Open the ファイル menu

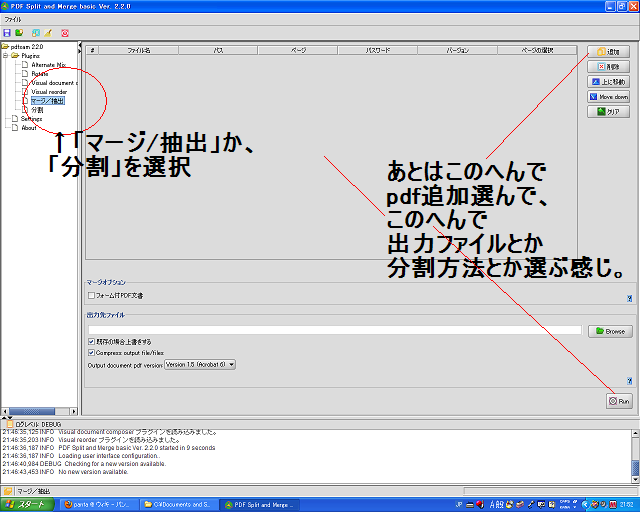pos(13,19)
